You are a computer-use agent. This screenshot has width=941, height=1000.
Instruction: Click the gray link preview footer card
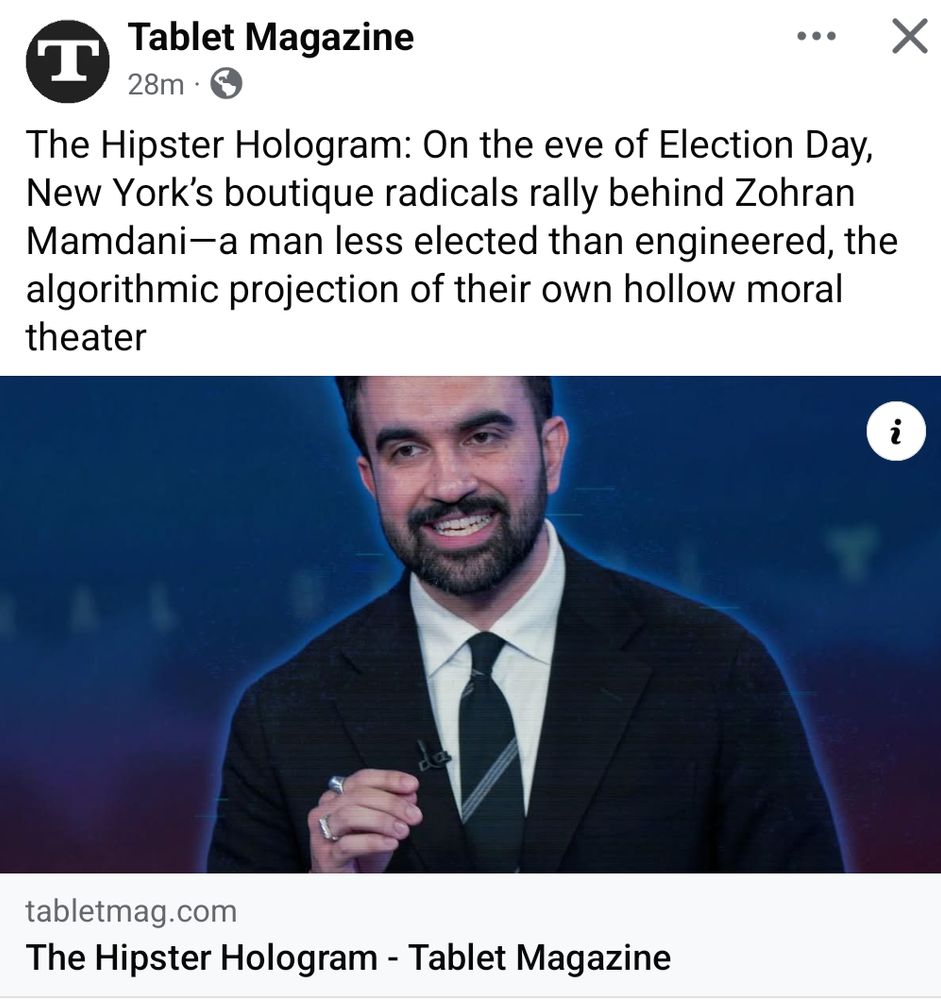(x=470, y=935)
